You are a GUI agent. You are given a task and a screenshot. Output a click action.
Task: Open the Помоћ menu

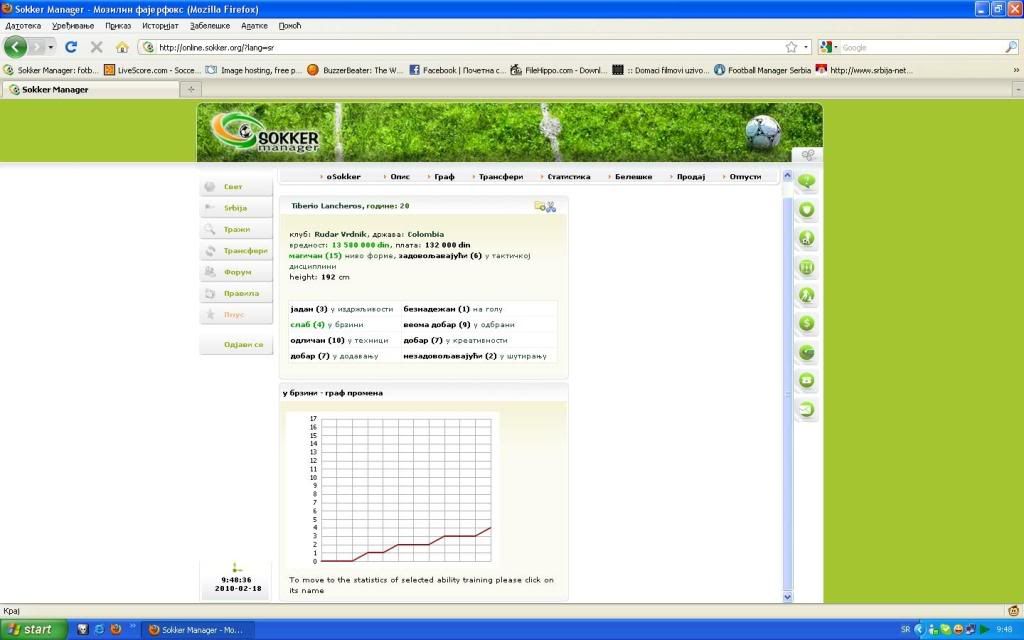(x=290, y=26)
